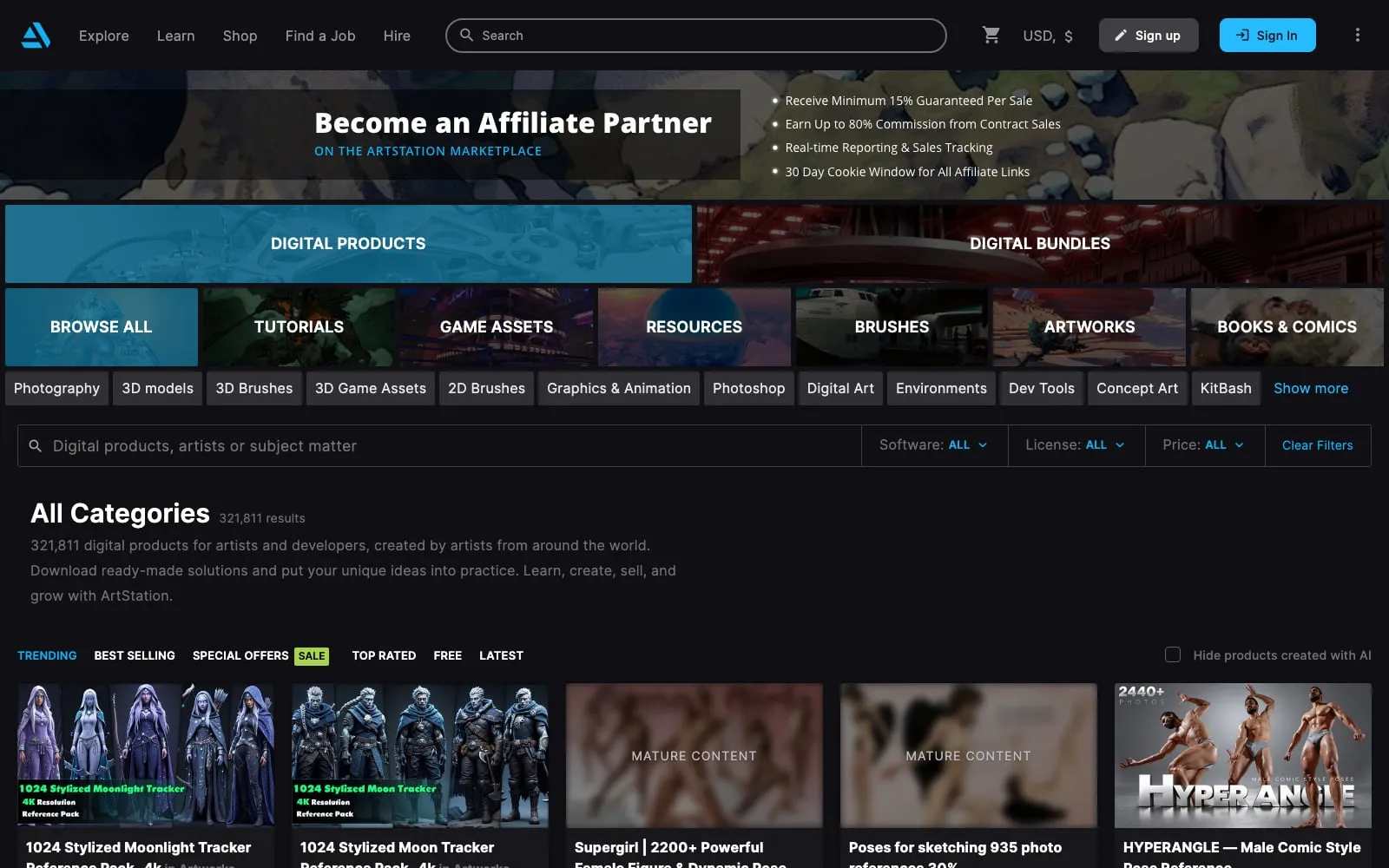Click the magnifier icon in the products filter bar
The height and width of the screenshot is (868, 1389).
pos(36,445)
